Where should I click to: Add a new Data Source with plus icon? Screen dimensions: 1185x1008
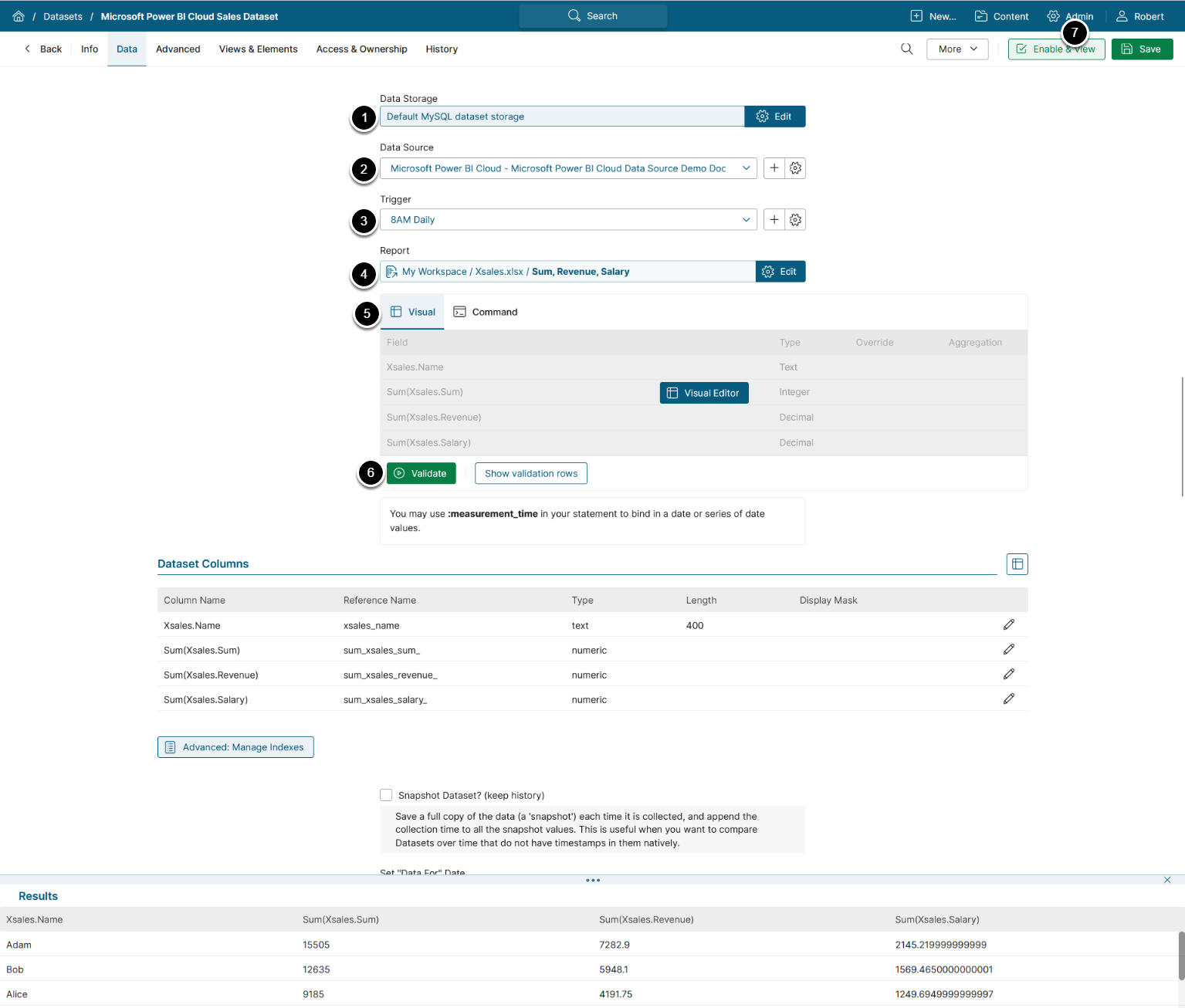tap(774, 168)
